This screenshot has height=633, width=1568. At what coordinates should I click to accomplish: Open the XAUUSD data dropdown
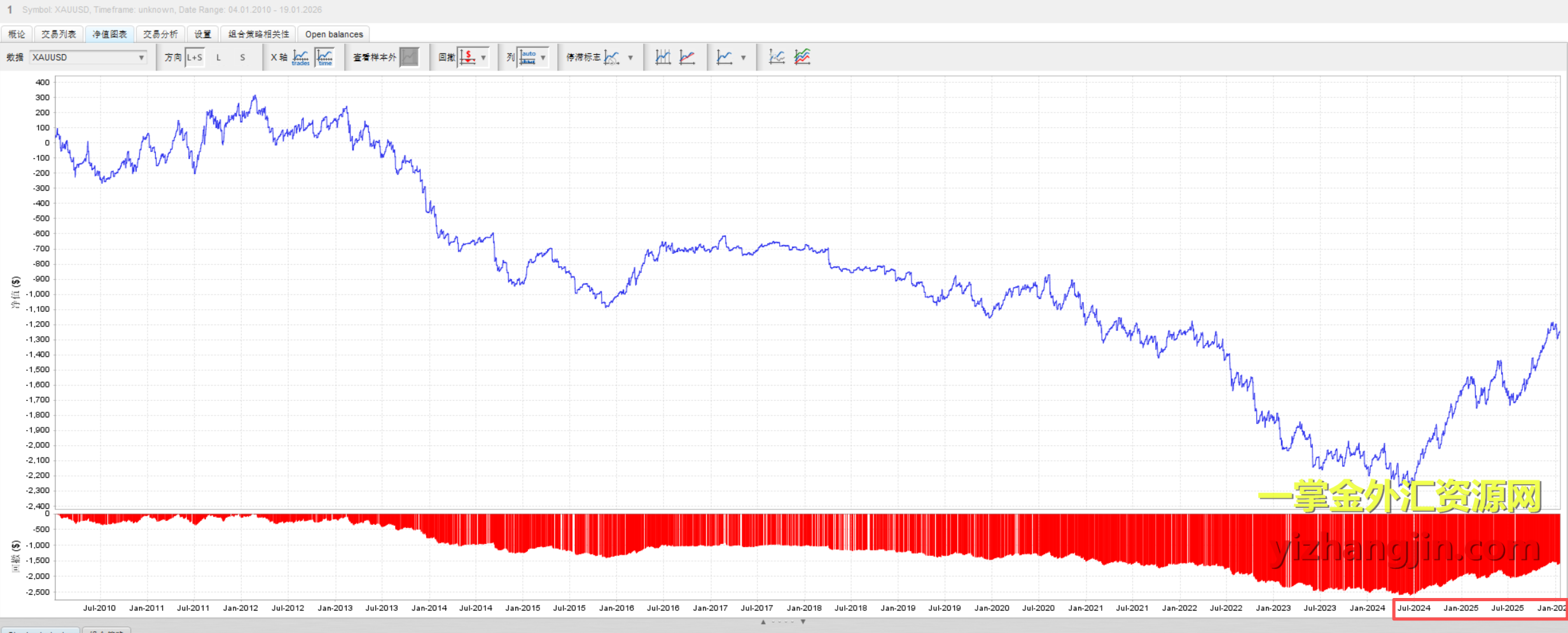click(x=88, y=57)
